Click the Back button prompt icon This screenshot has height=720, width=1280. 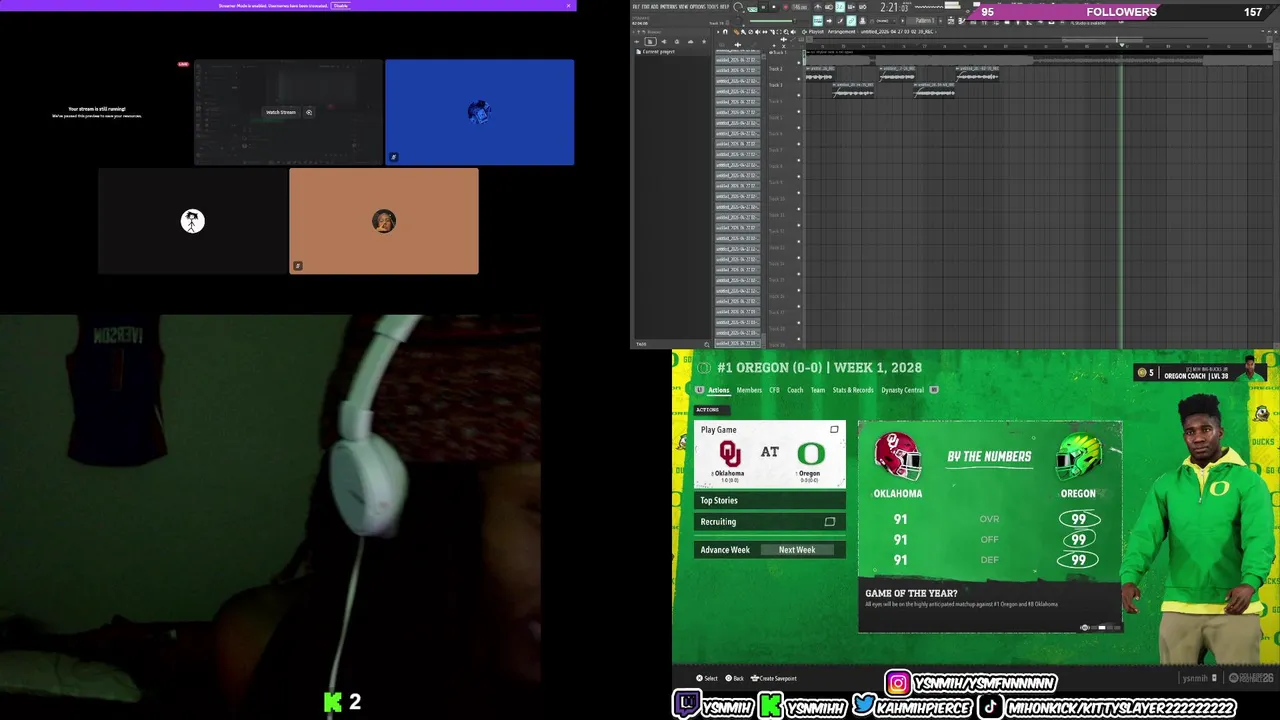728,678
